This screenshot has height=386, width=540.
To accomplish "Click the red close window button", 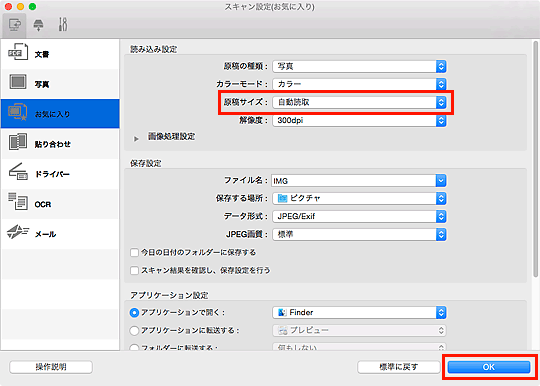I will pyautogui.click(x=8, y=7).
